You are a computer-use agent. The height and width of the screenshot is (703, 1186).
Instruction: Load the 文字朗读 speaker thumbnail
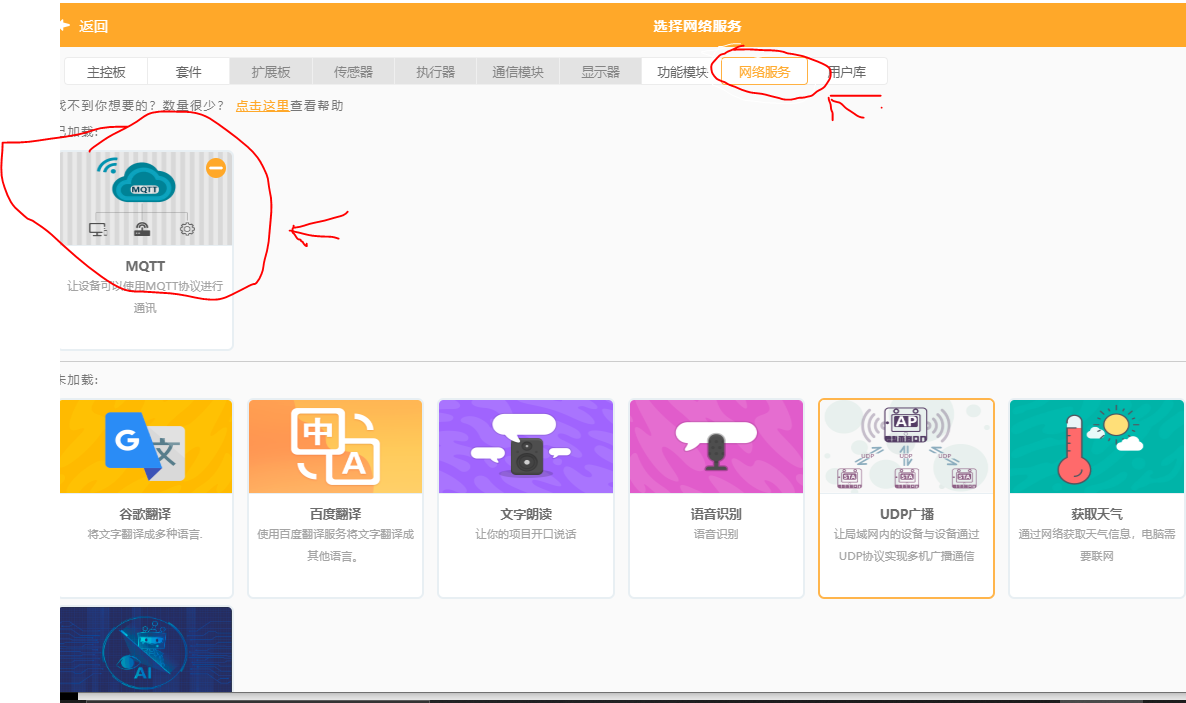click(x=526, y=446)
